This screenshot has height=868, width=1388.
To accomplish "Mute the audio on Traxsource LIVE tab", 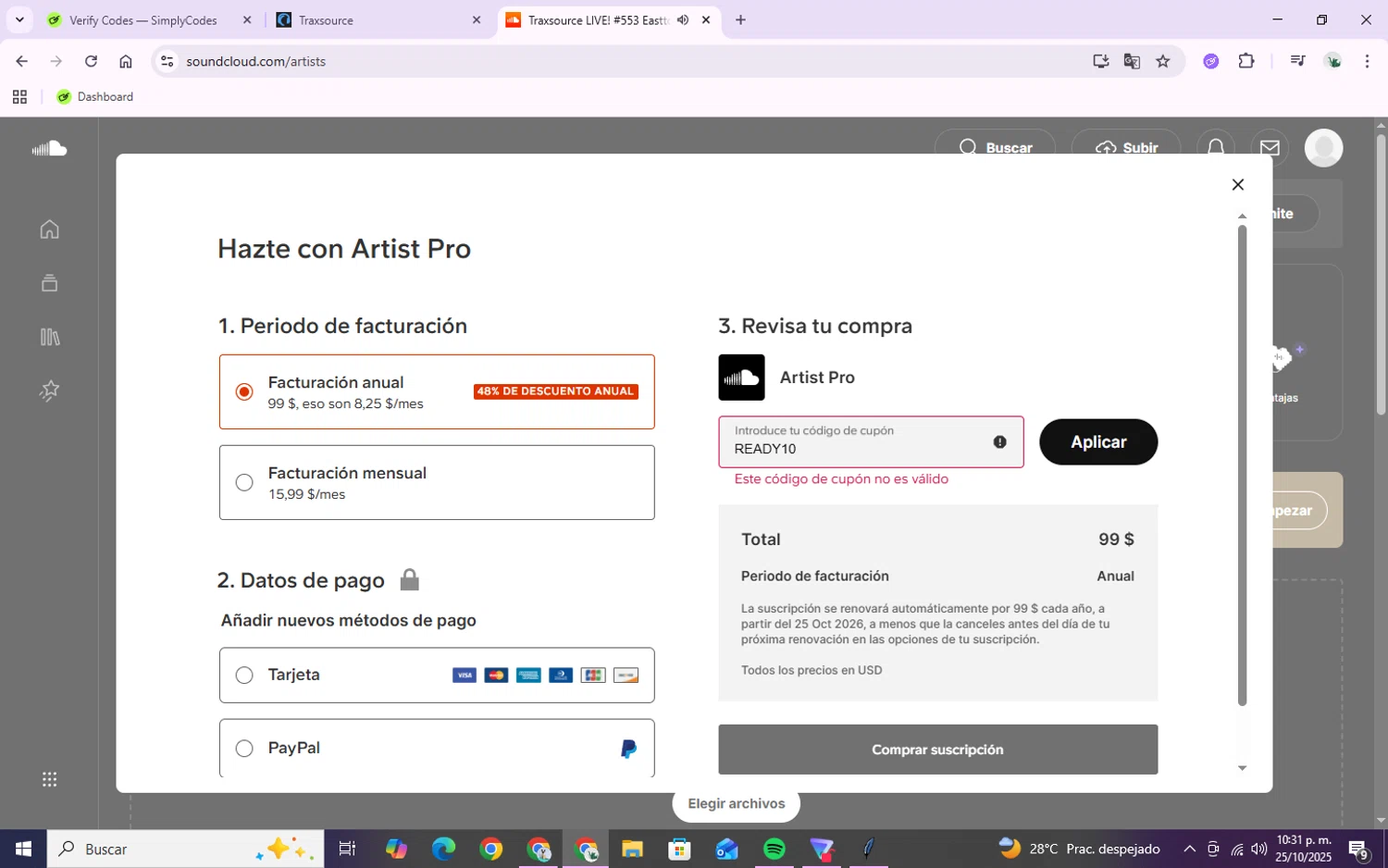I will click(683, 19).
